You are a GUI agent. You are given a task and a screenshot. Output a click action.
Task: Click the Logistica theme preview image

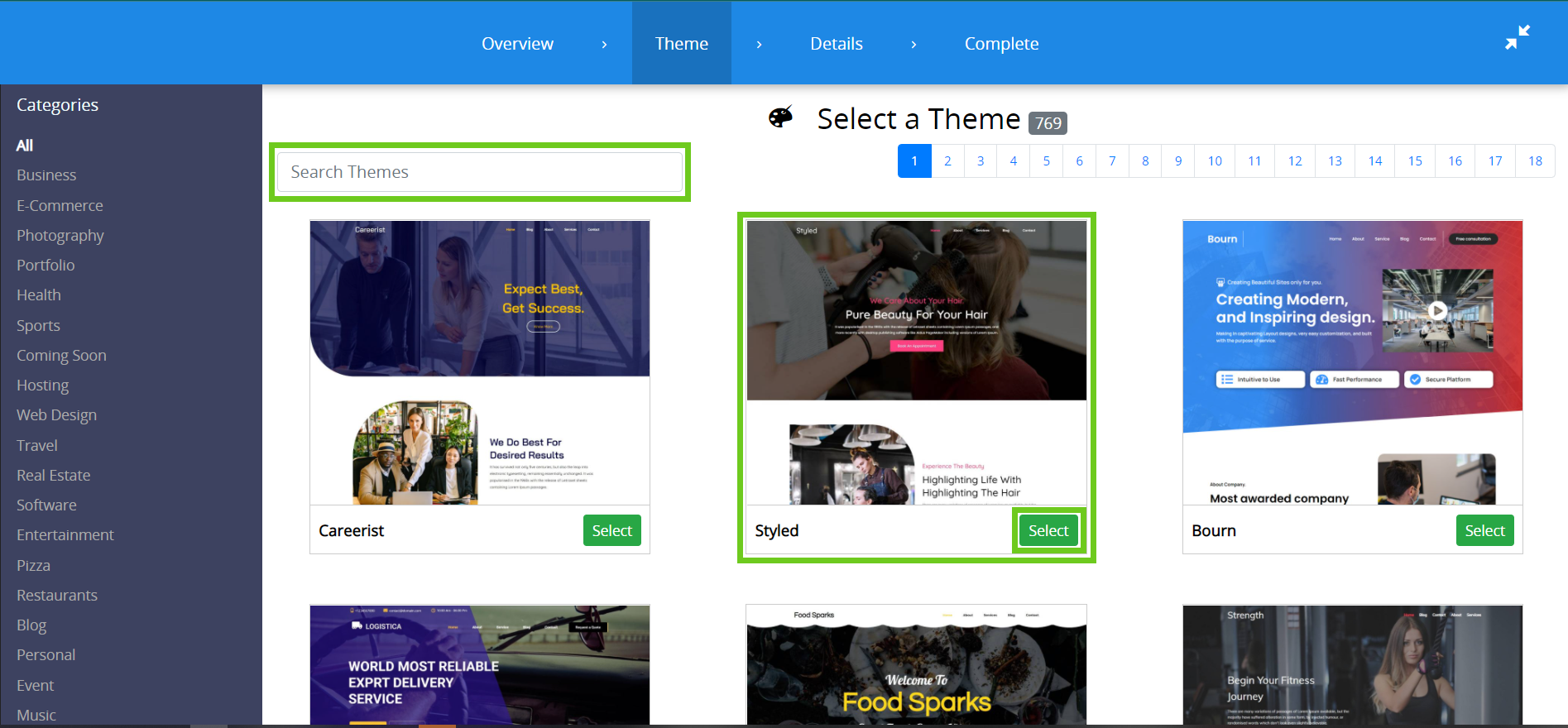coord(479,664)
